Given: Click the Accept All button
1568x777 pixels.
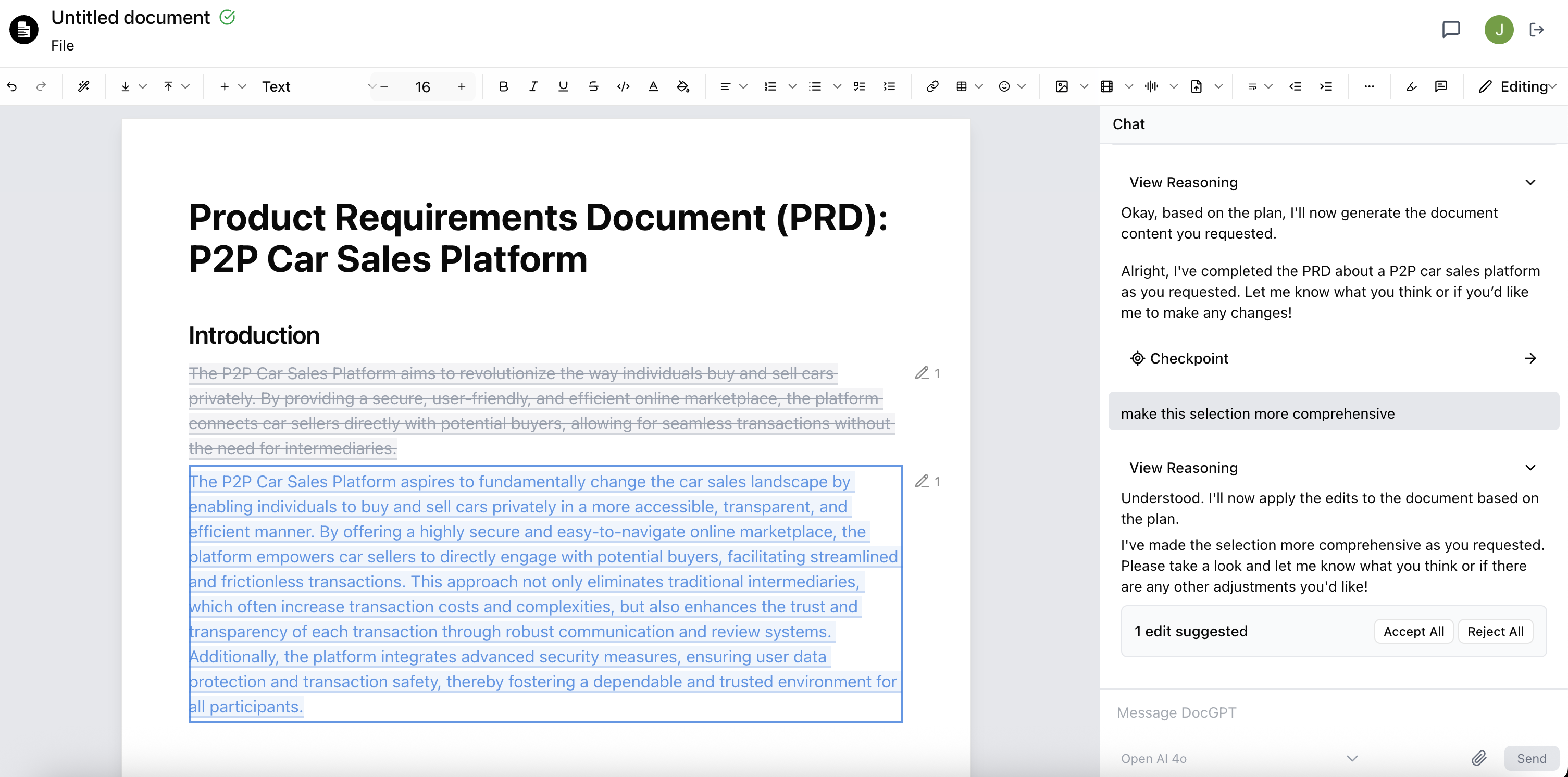Looking at the screenshot, I should (1413, 631).
